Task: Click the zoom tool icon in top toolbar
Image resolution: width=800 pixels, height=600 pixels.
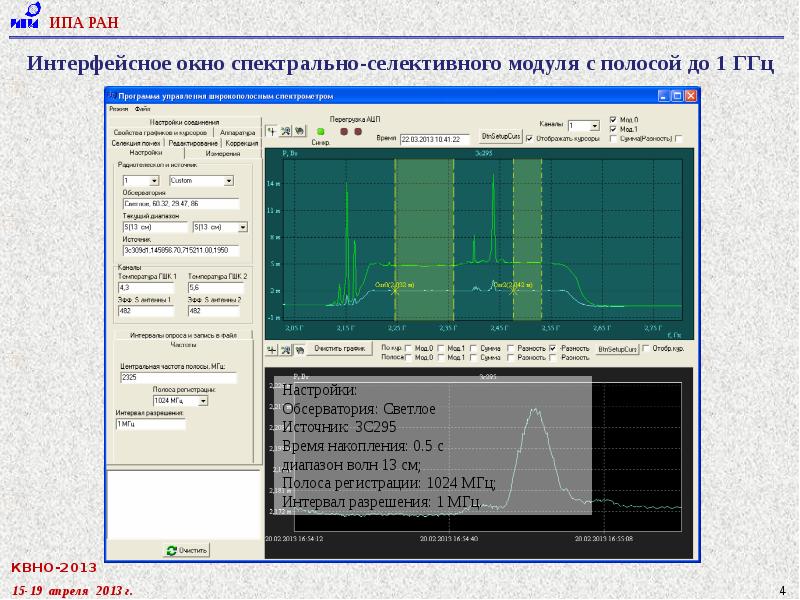Action: click(285, 131)
